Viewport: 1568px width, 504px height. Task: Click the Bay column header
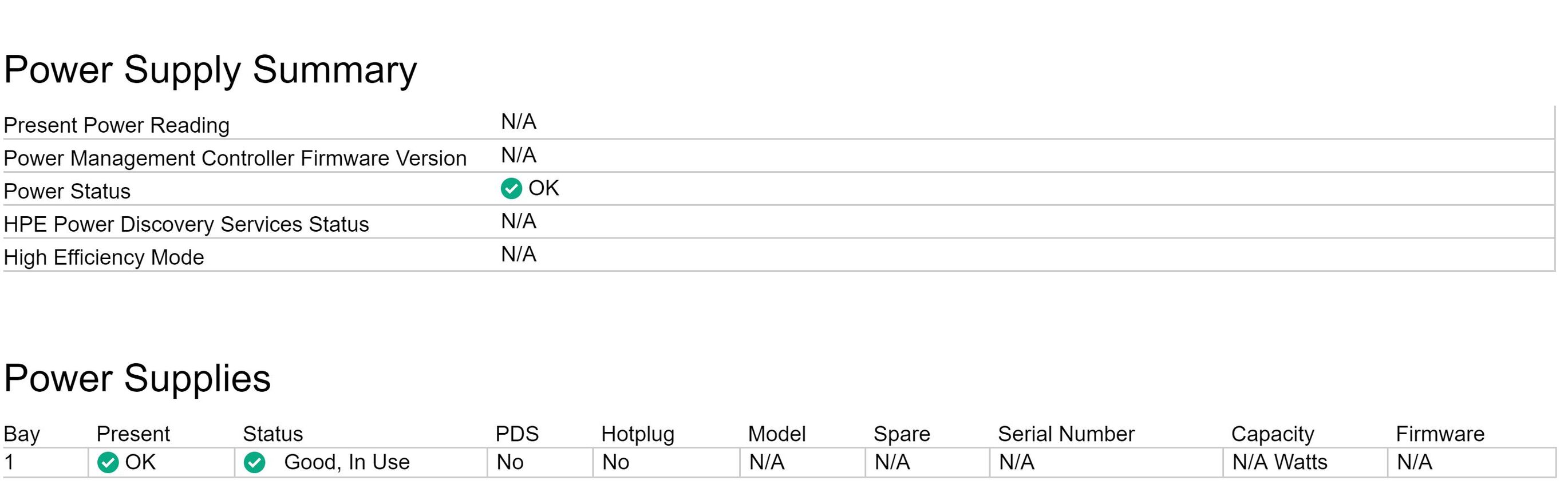coord(22,434)
